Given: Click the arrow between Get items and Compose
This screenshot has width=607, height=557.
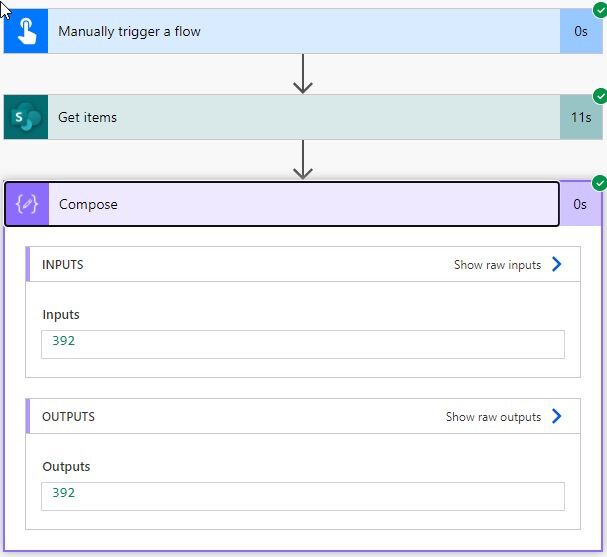Looking at the screenshot, I should tap(303, 160).
